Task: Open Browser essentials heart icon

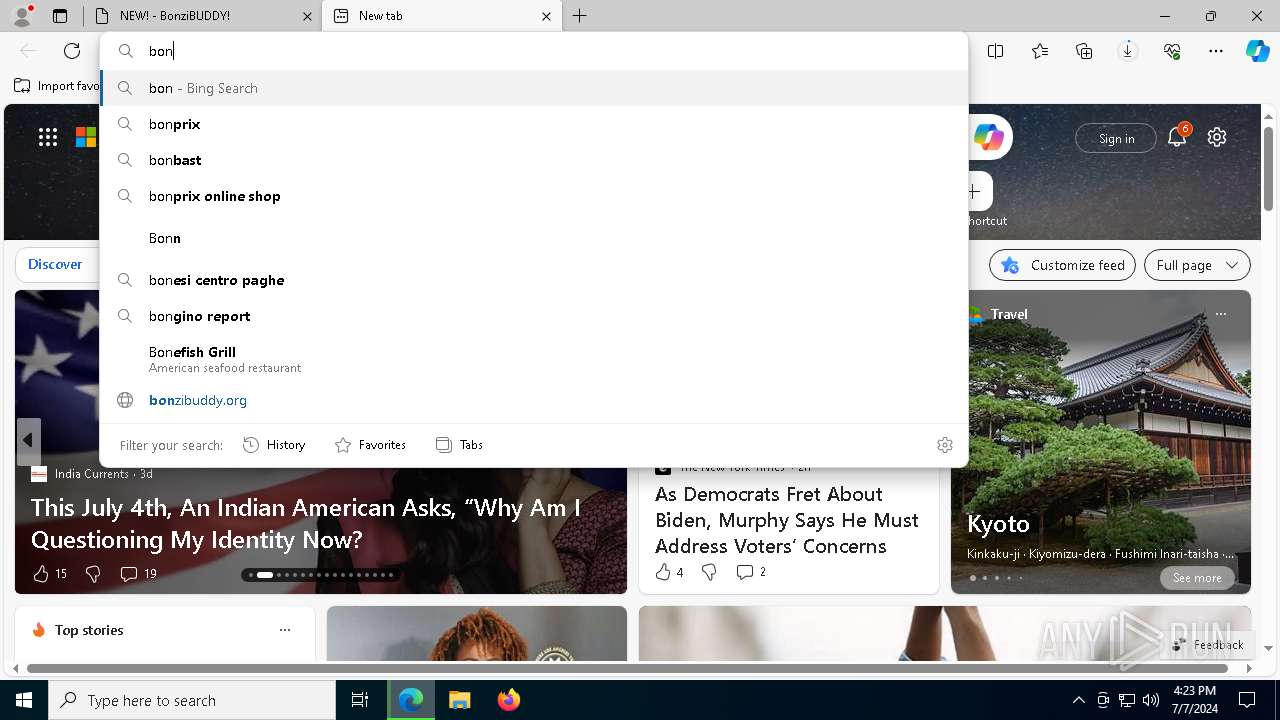Action: click(x=1172, y=51)
